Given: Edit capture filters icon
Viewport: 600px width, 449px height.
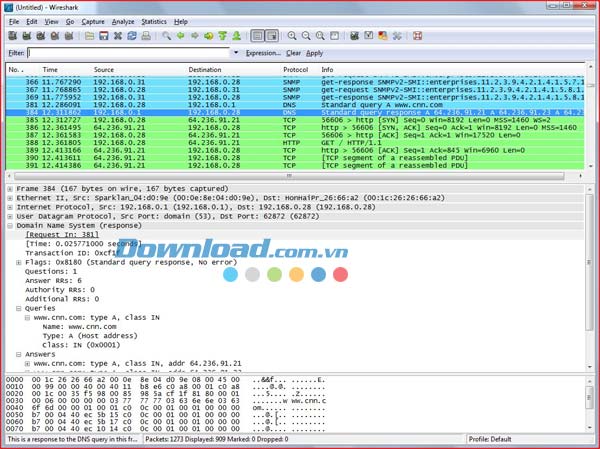Looking at the screenshot, I should [355, 36].
